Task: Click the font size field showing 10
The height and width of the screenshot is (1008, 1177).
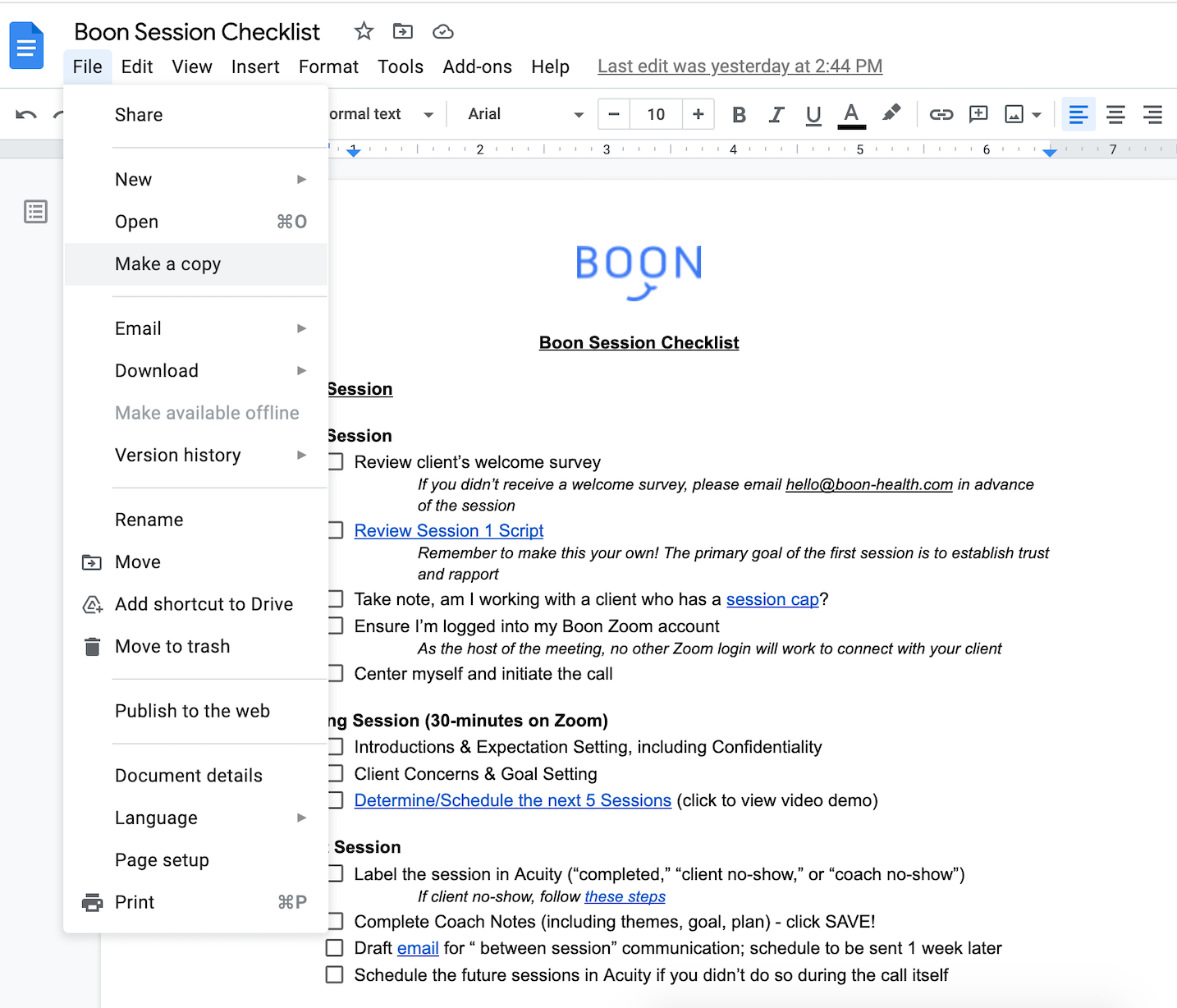Action: coord(656,114)
